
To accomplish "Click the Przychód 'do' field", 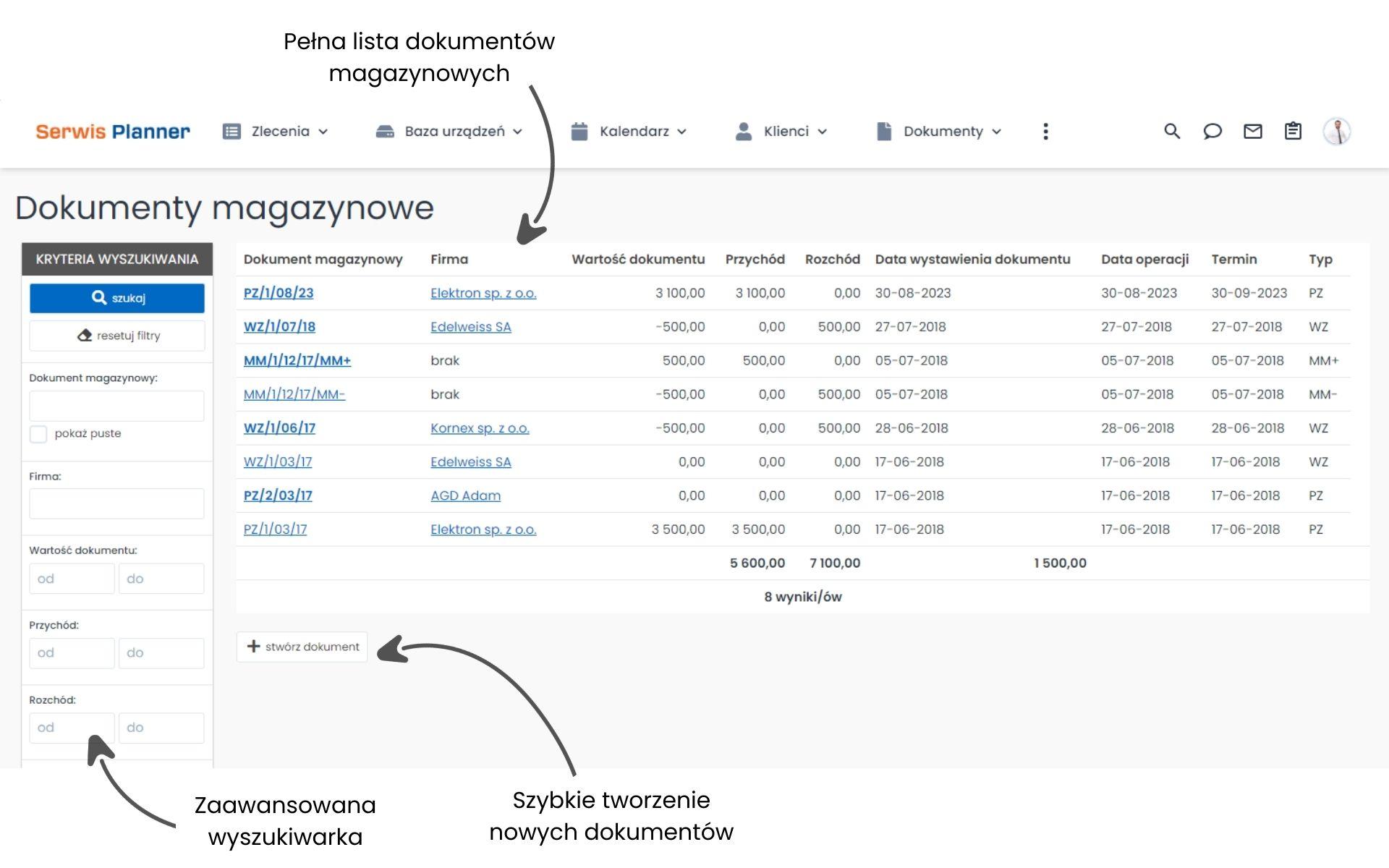I will coord(161,653).
